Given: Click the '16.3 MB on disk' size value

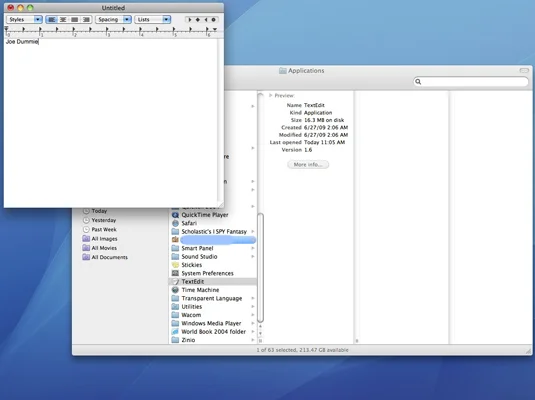Looking at the screenshot, I should pos(324,120).
